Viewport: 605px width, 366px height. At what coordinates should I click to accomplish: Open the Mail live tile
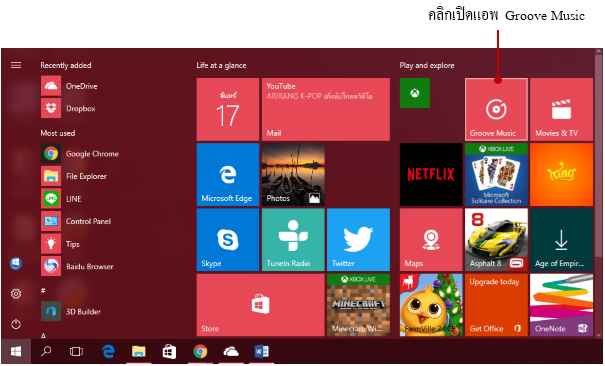326,110
